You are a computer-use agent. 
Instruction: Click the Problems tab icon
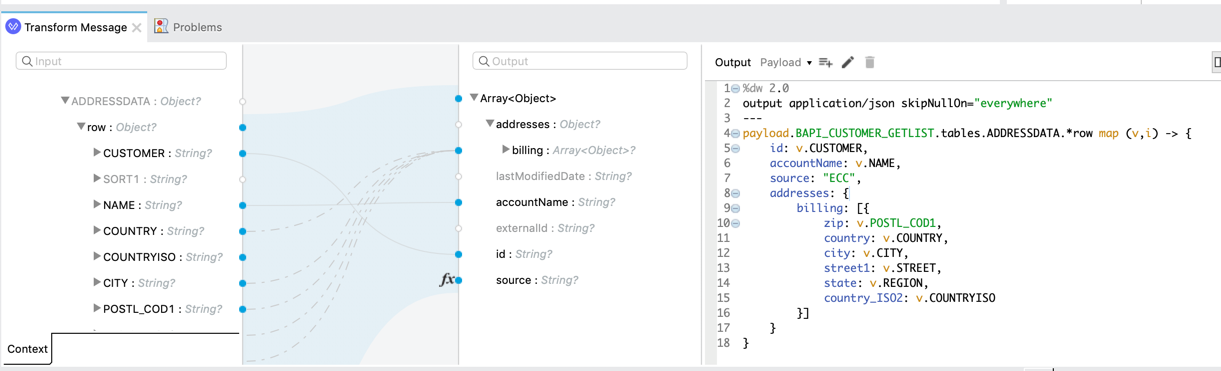(x=161, y=26)
